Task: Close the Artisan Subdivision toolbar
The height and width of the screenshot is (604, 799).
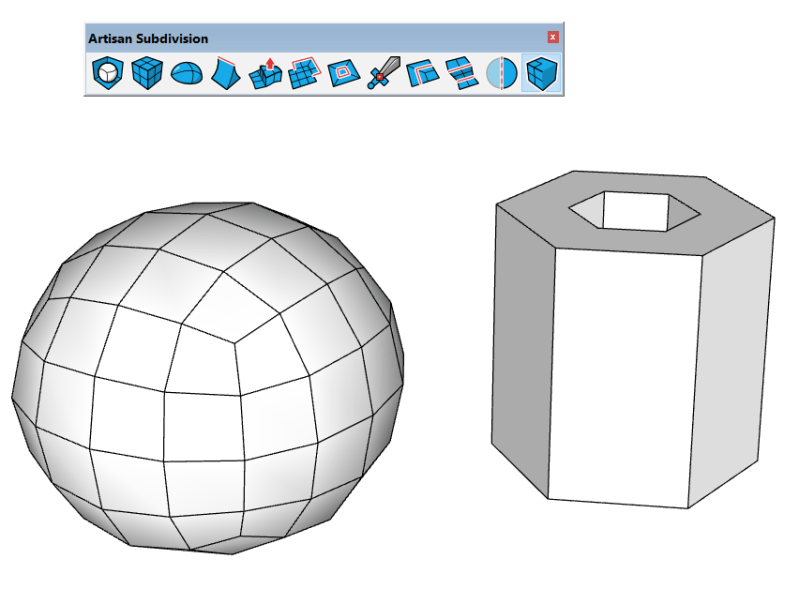Action: click(x=553, y=37)
